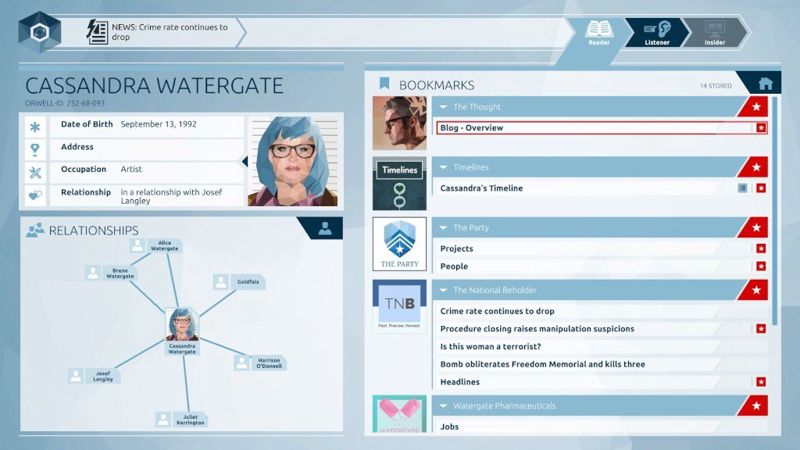Open the People page of The Party

[x=602, y=266]
